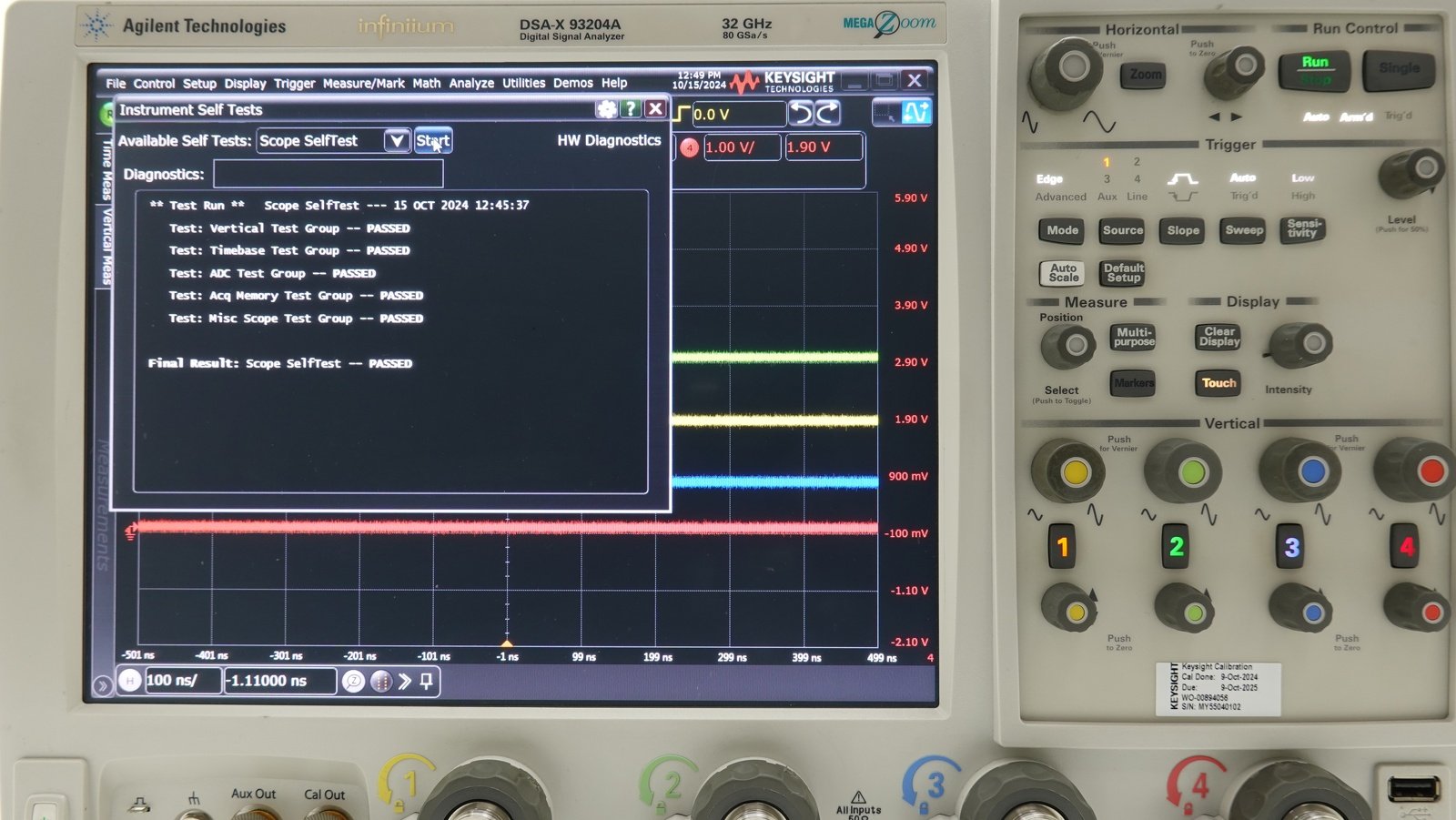Viewport: 1456px width, 820px height.
Task: Click the Keysight Technologies logo
Action: [x=783, y=82]
